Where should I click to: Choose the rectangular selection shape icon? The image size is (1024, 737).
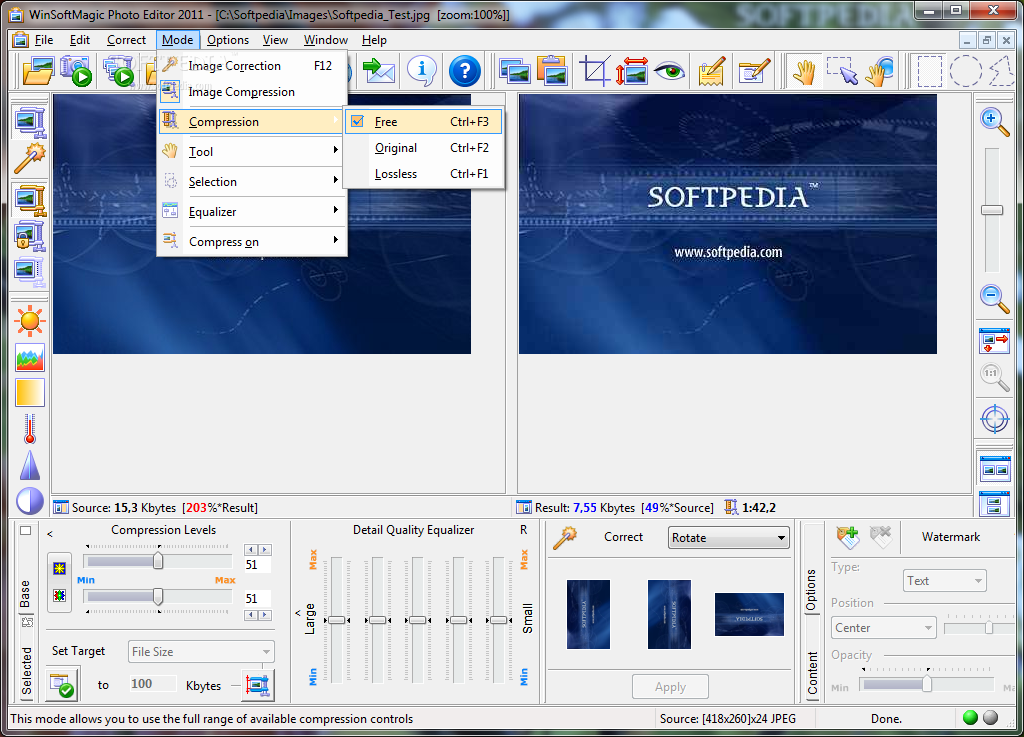[929, 71]
